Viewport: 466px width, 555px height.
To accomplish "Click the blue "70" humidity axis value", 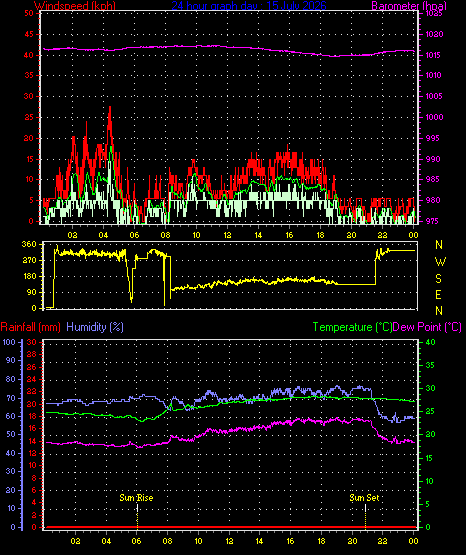I will point(11,398).
